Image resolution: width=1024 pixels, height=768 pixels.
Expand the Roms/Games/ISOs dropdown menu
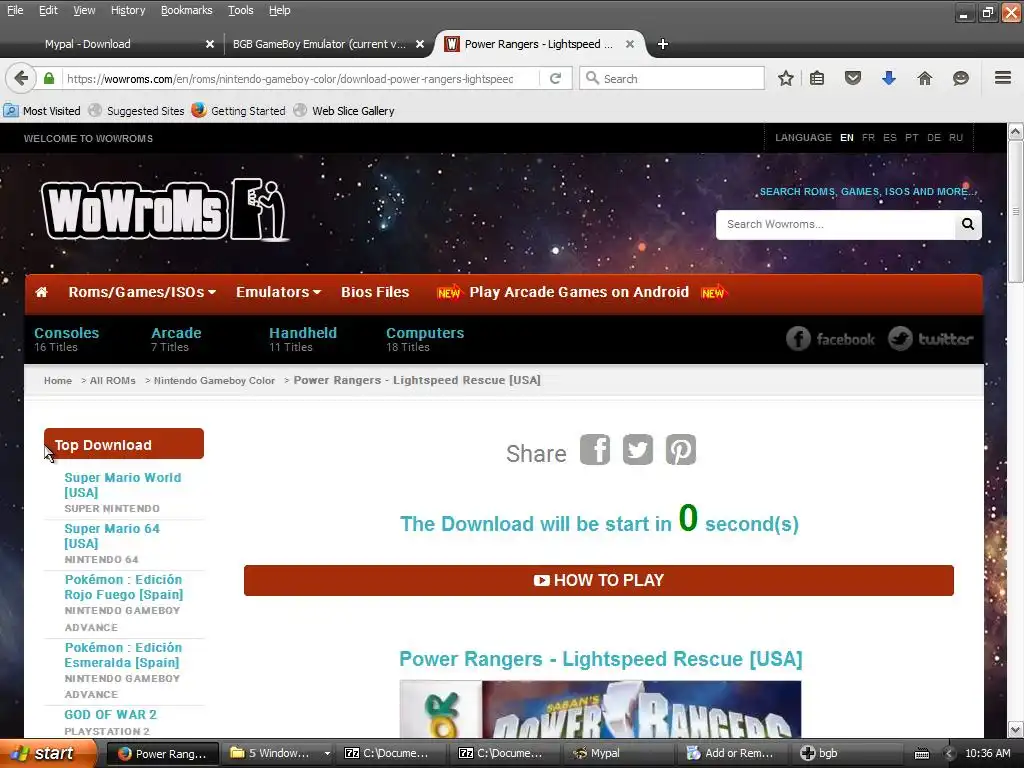point(142,292)
